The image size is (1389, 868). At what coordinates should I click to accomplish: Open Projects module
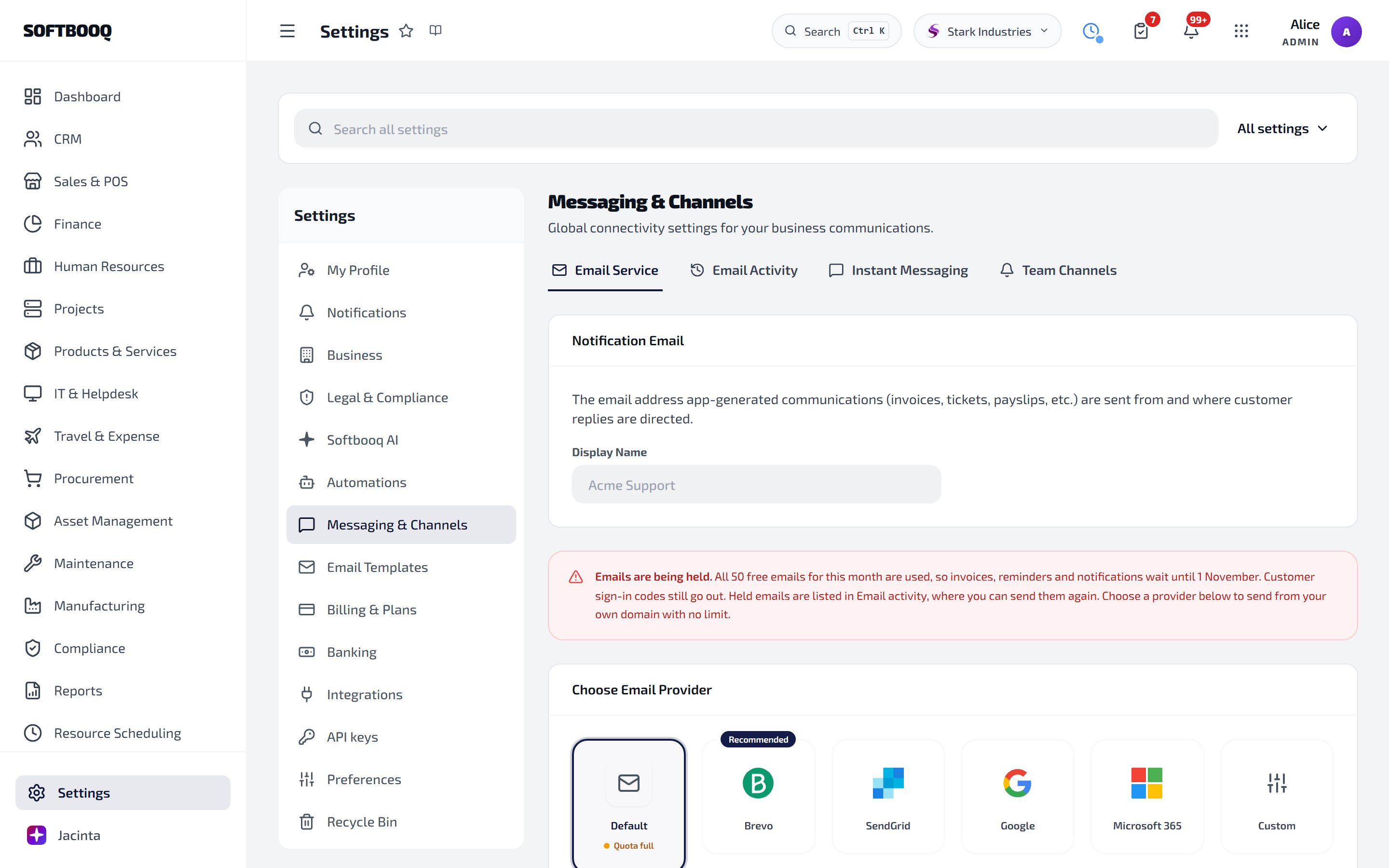point(123,309)
